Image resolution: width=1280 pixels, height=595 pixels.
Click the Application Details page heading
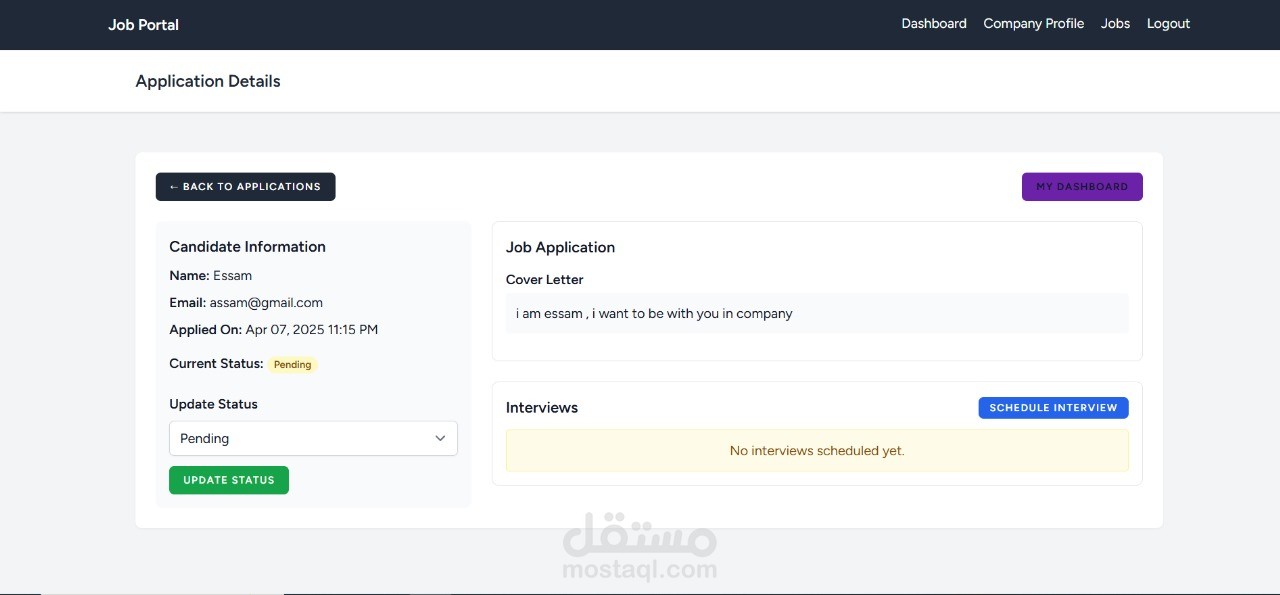click(x=208, y=82)
